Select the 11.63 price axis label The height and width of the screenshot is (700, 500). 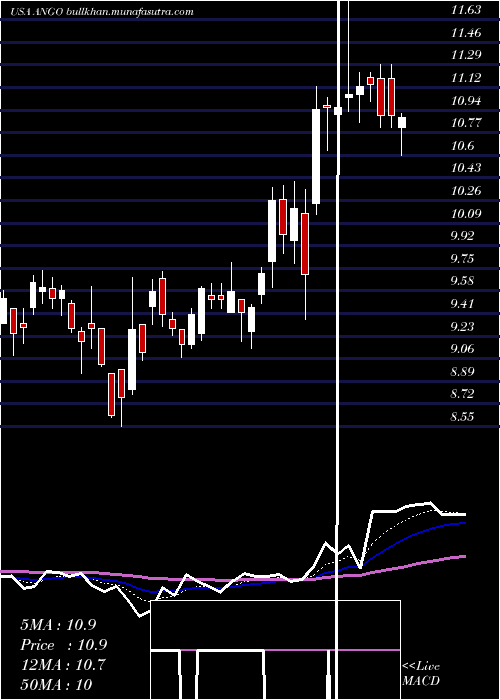[466, 10]
